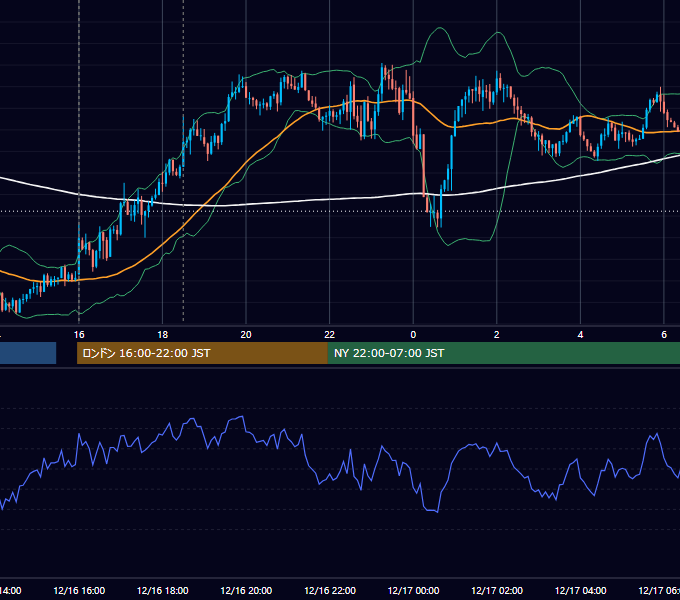Click hour tick 6 on chart axis
680x600 pixels.
click(664, 335)
